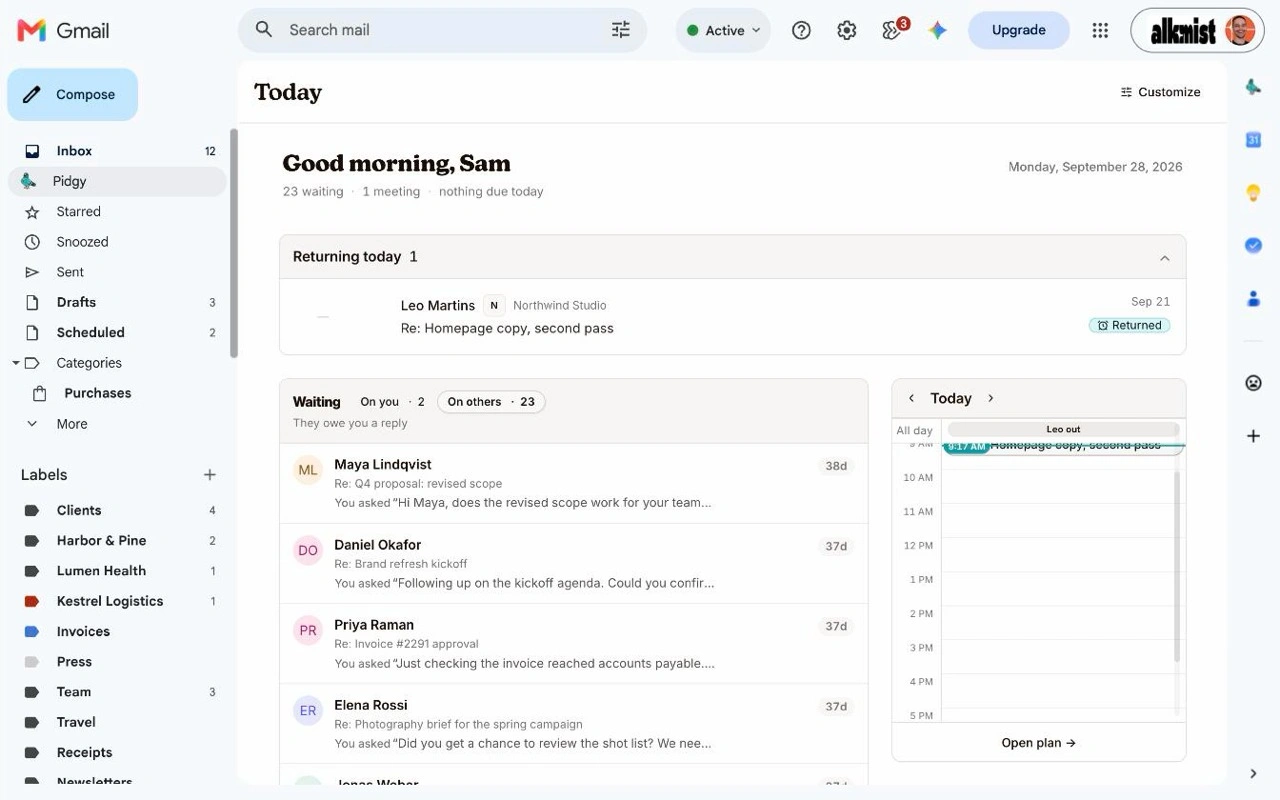Open the Starred folder
This screenshot has width=1280, height=800.
tap(118, 212)
